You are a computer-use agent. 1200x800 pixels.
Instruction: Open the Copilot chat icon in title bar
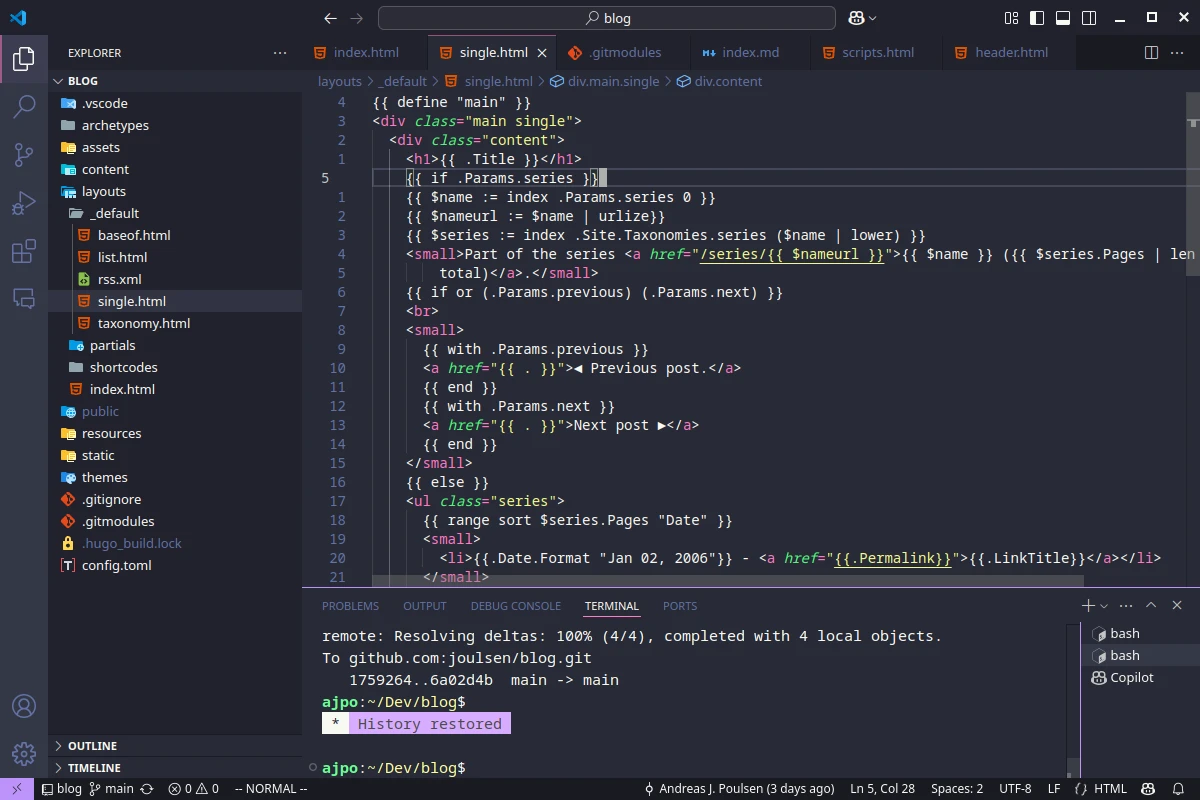click(x=857, y=18)
